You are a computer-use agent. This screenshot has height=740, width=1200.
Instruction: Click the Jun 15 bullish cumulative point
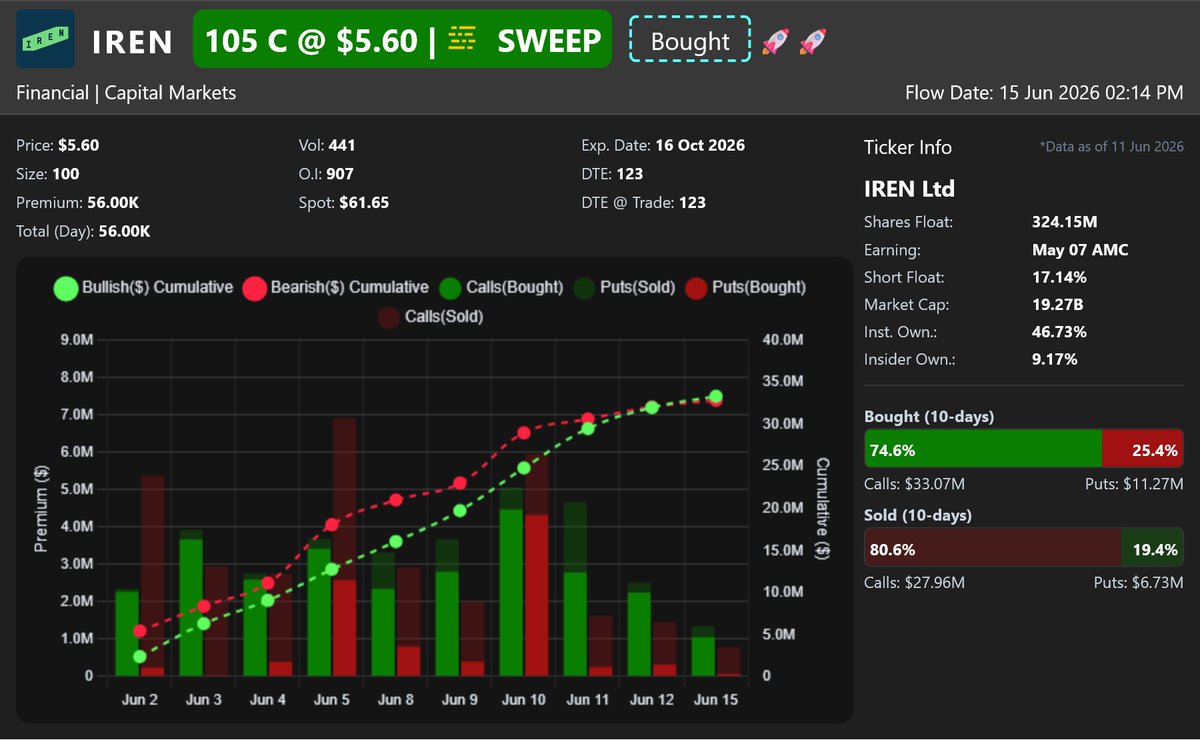[x=716, y=397]
